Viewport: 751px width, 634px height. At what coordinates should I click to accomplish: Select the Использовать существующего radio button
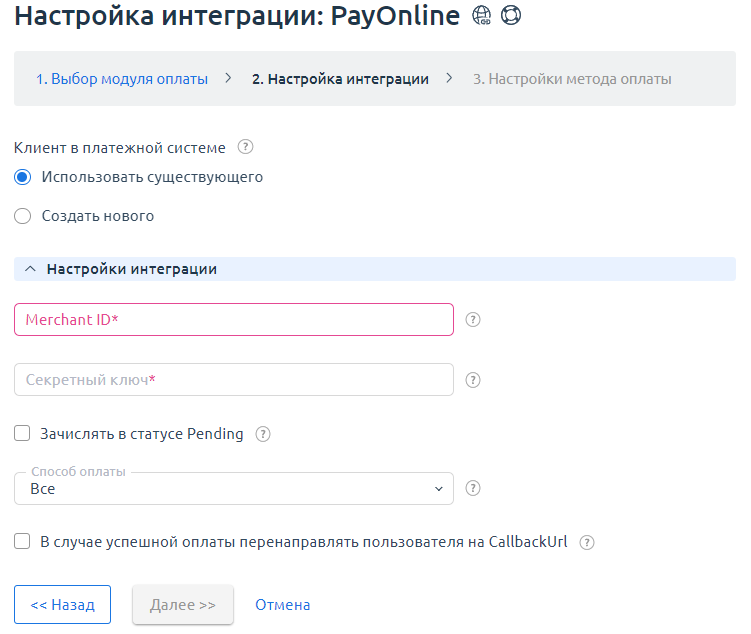click(x=23, y=177)
